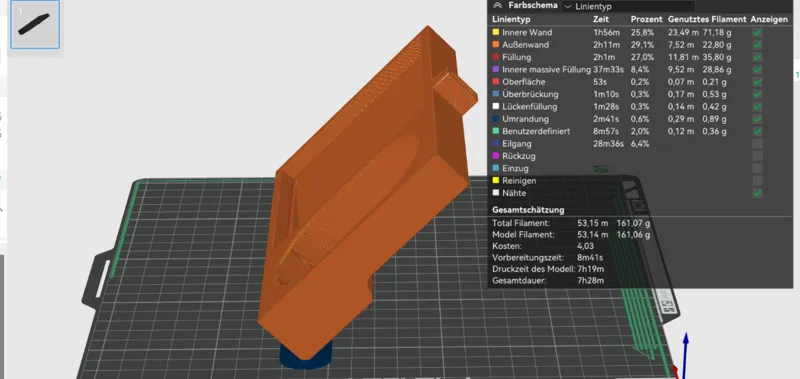The image size is (800, 379).
Task: Select the Nähte row label
Action: [x=514, y=193]
